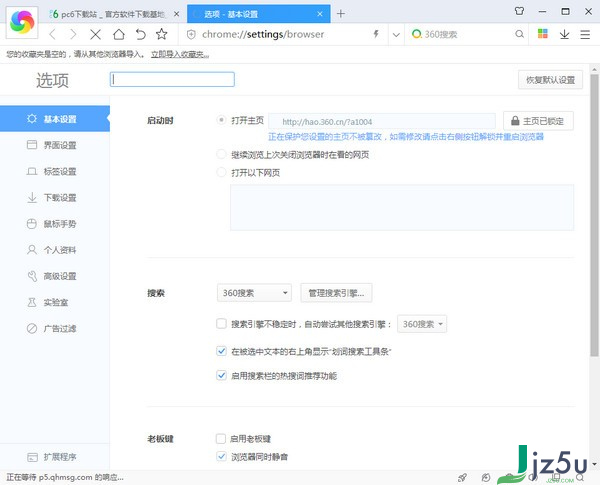Stop page loading with X icon
The width and height of the screenshot is (600, 485).
coord(95,34)
